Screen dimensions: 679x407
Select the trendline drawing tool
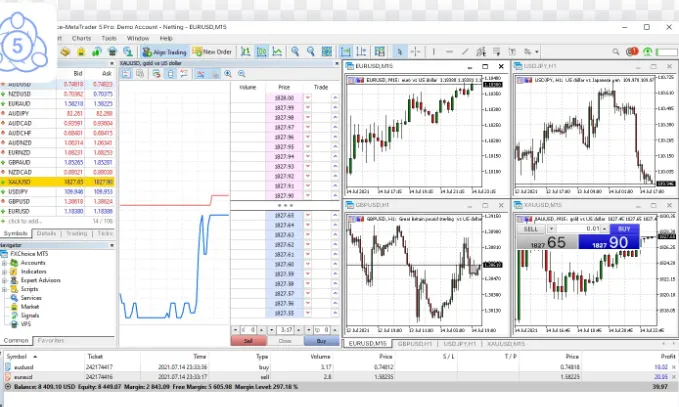tap(465, 52)
